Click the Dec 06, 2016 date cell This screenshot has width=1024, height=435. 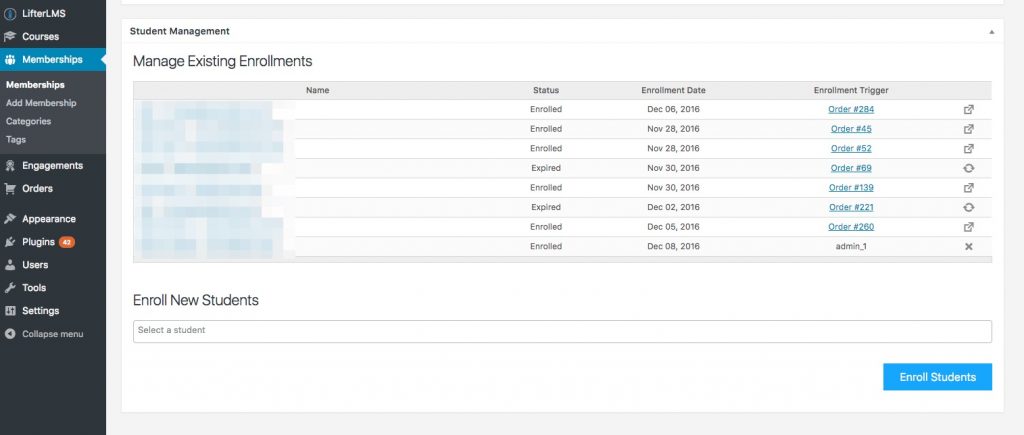pyautogui.click(x=673, y=110)
